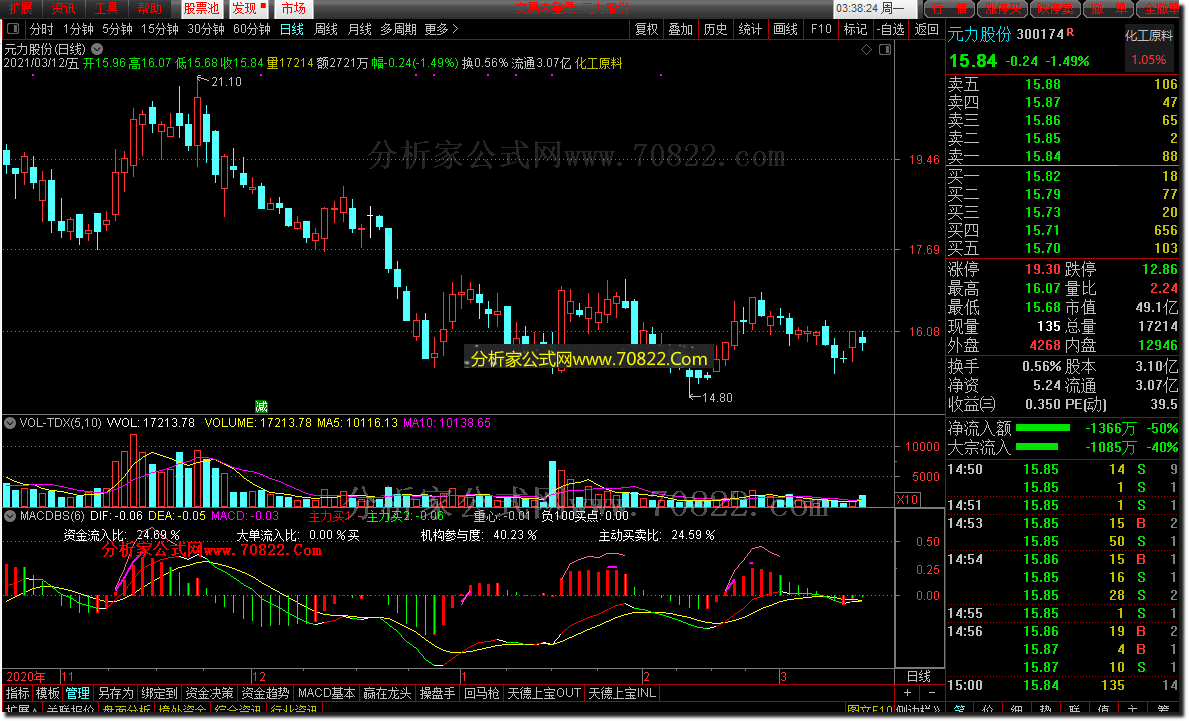Open the 多周期 multi-period view
The image size is (1189, 721).
[398, 29]
